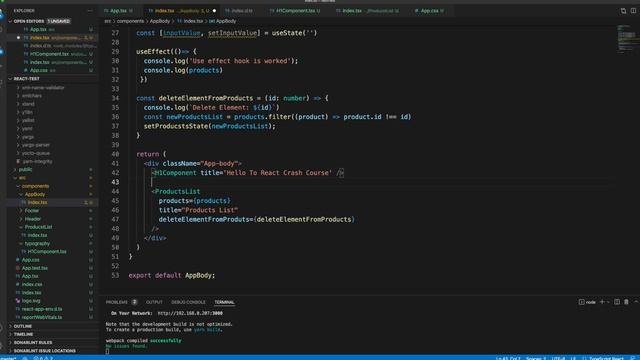Open reportWebVitals.ts in the file tree
Viewport: 640px width, 360px height.
[x=42, y=317]
